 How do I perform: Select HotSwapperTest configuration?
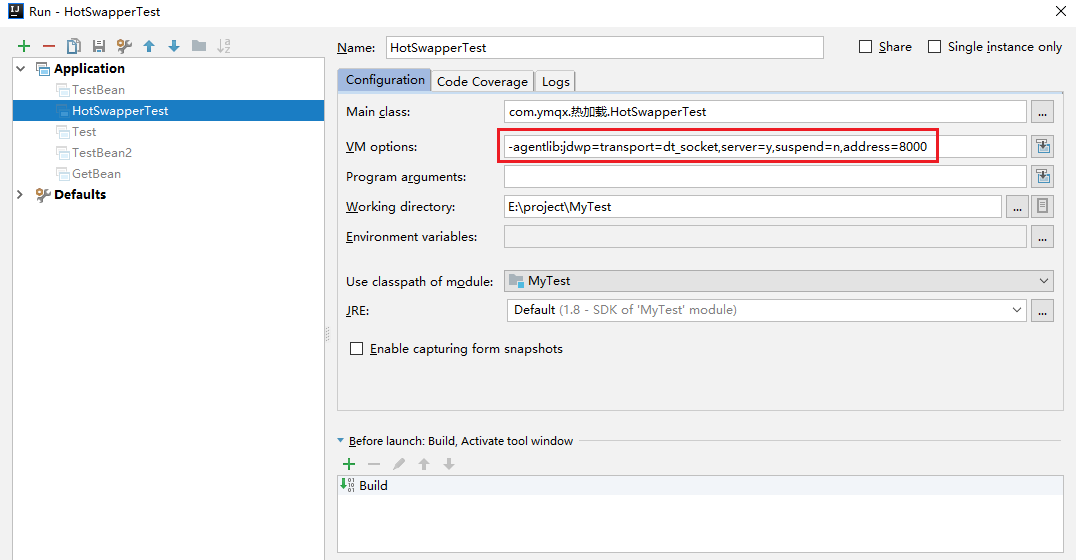(168, 110)
